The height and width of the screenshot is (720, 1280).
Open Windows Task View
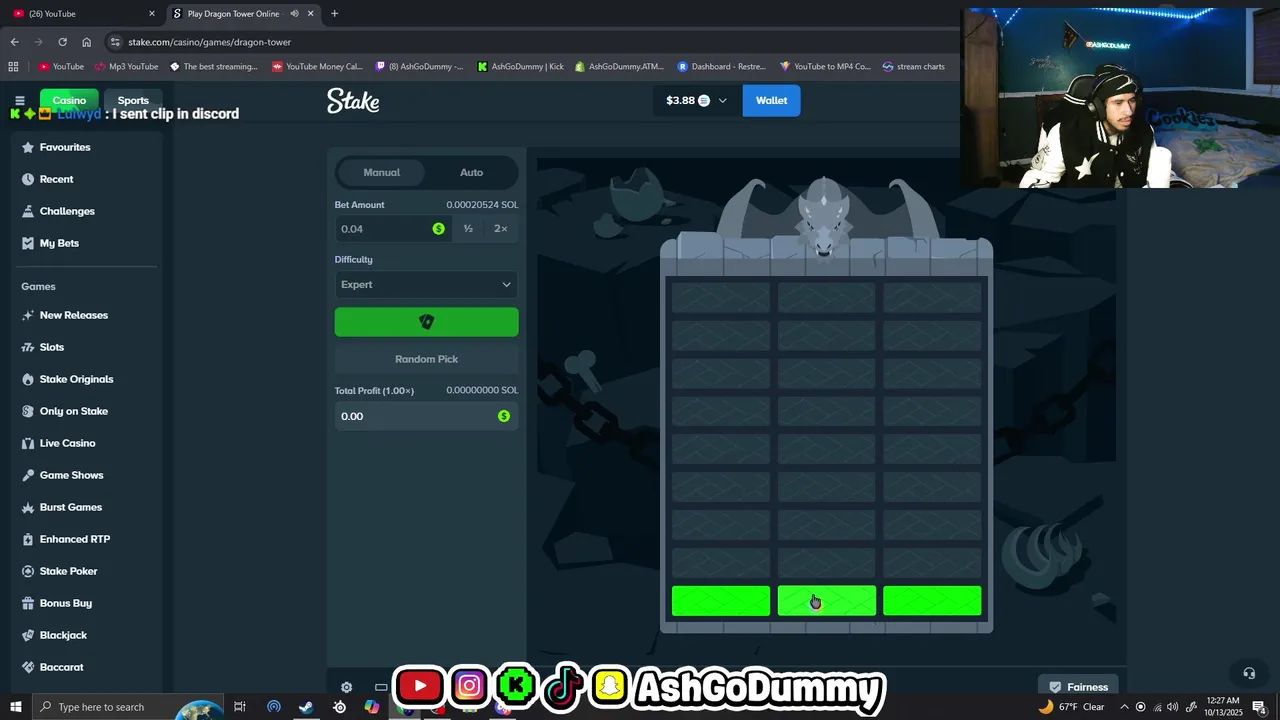click(x=240, y=707)
